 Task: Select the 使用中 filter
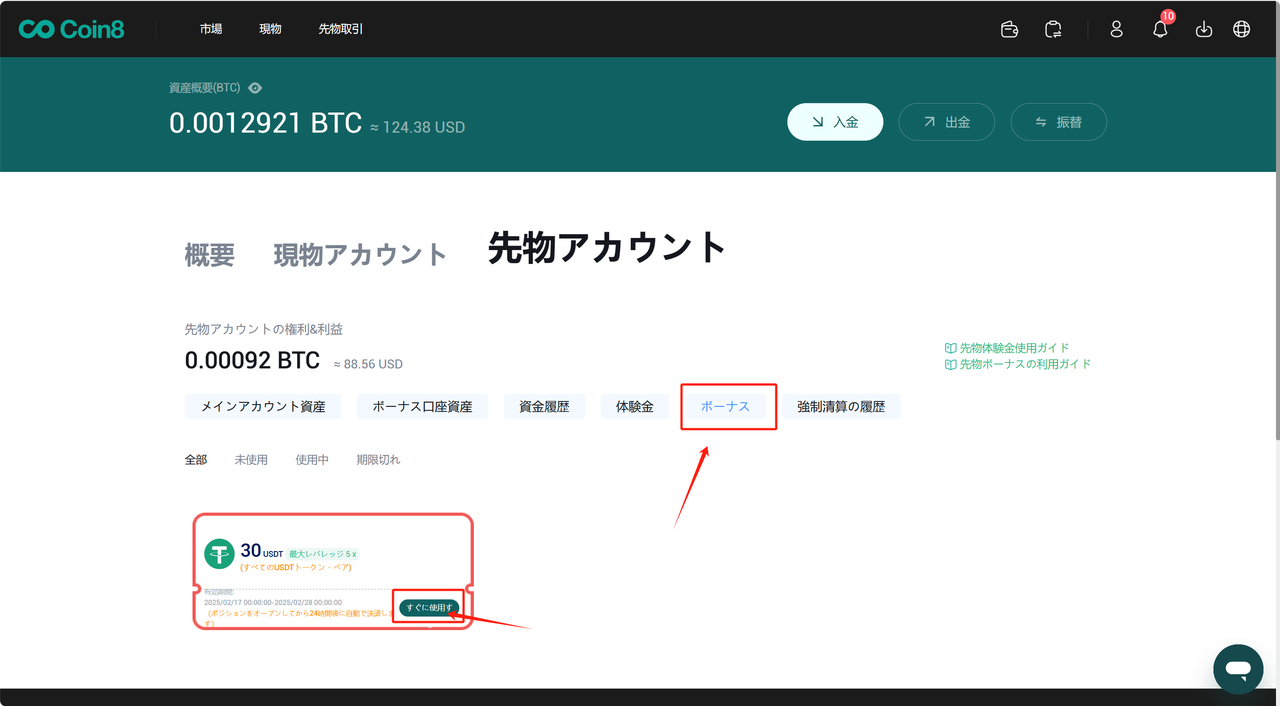coord(312,460)
